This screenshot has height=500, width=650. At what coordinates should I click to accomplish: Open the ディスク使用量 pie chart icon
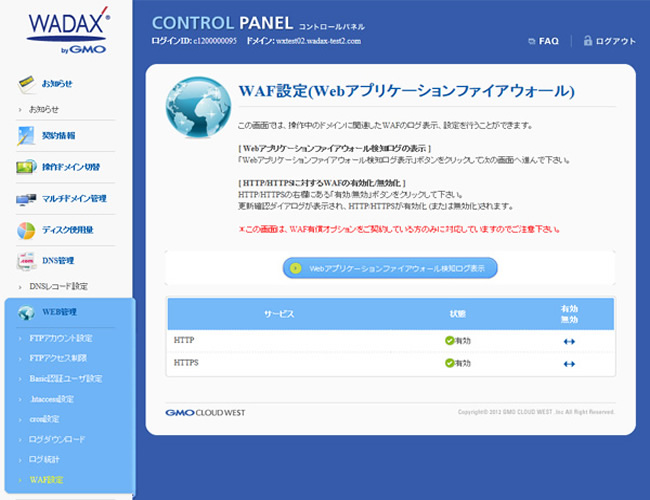click(28, 231)
